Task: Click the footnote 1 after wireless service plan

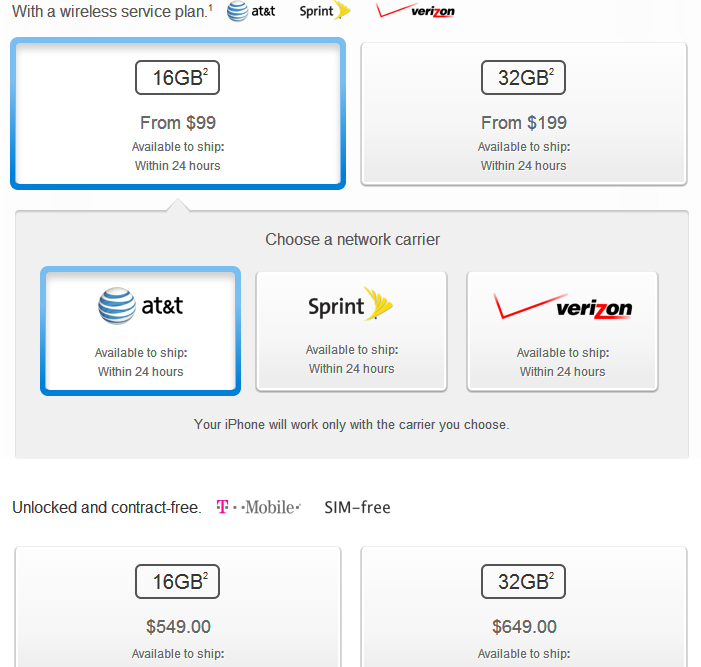Action: click(210, 6)
